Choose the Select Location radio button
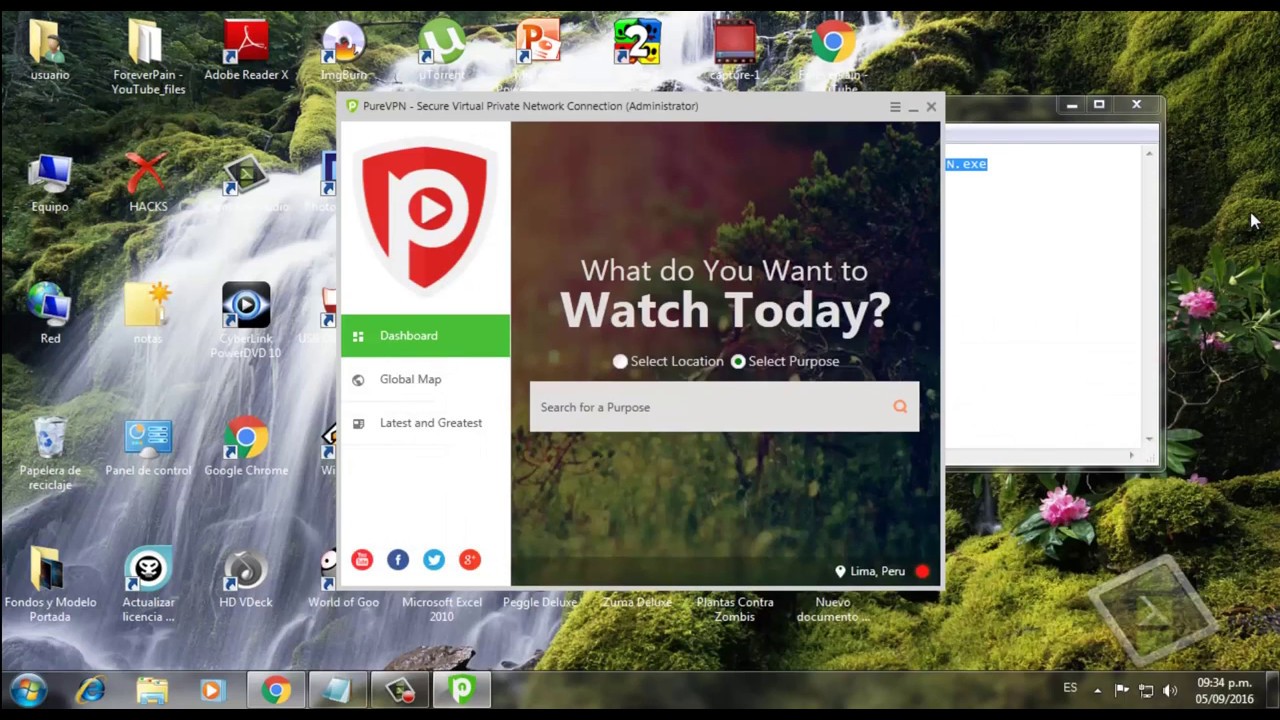The width and height of the screenshot is (1280, 720). 620,362
